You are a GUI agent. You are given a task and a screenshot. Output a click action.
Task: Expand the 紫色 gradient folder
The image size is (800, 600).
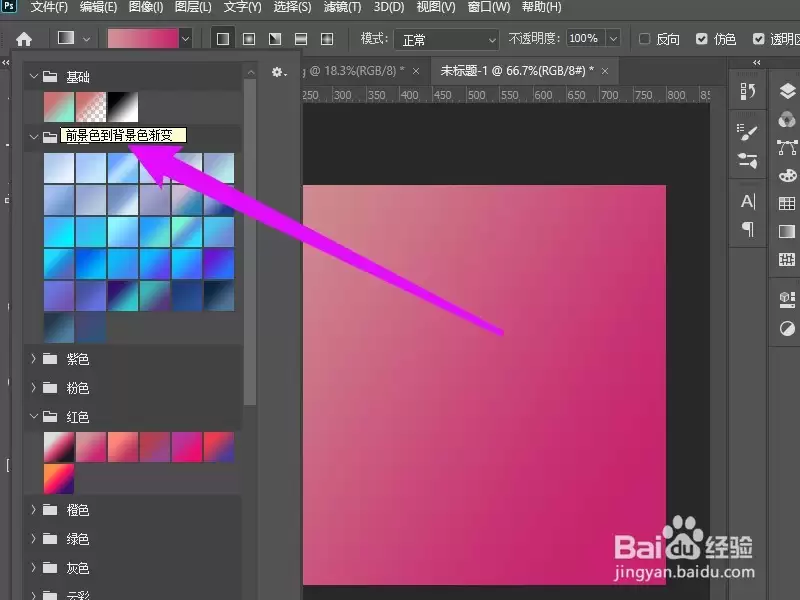34,359
